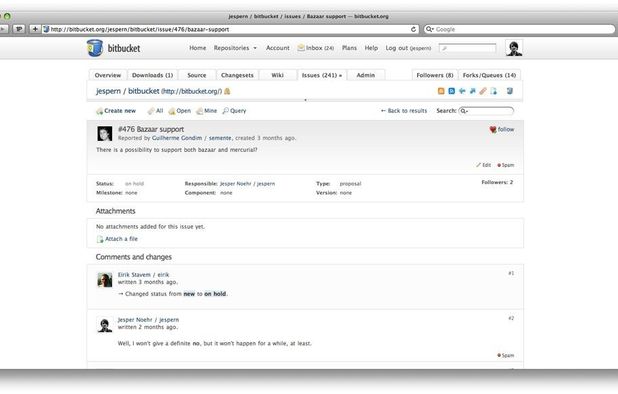Image resolution: width=618 pixels, height=394 pixels.
Task: Click the blue square icon in repository toolbar
Action: [452, 91]
